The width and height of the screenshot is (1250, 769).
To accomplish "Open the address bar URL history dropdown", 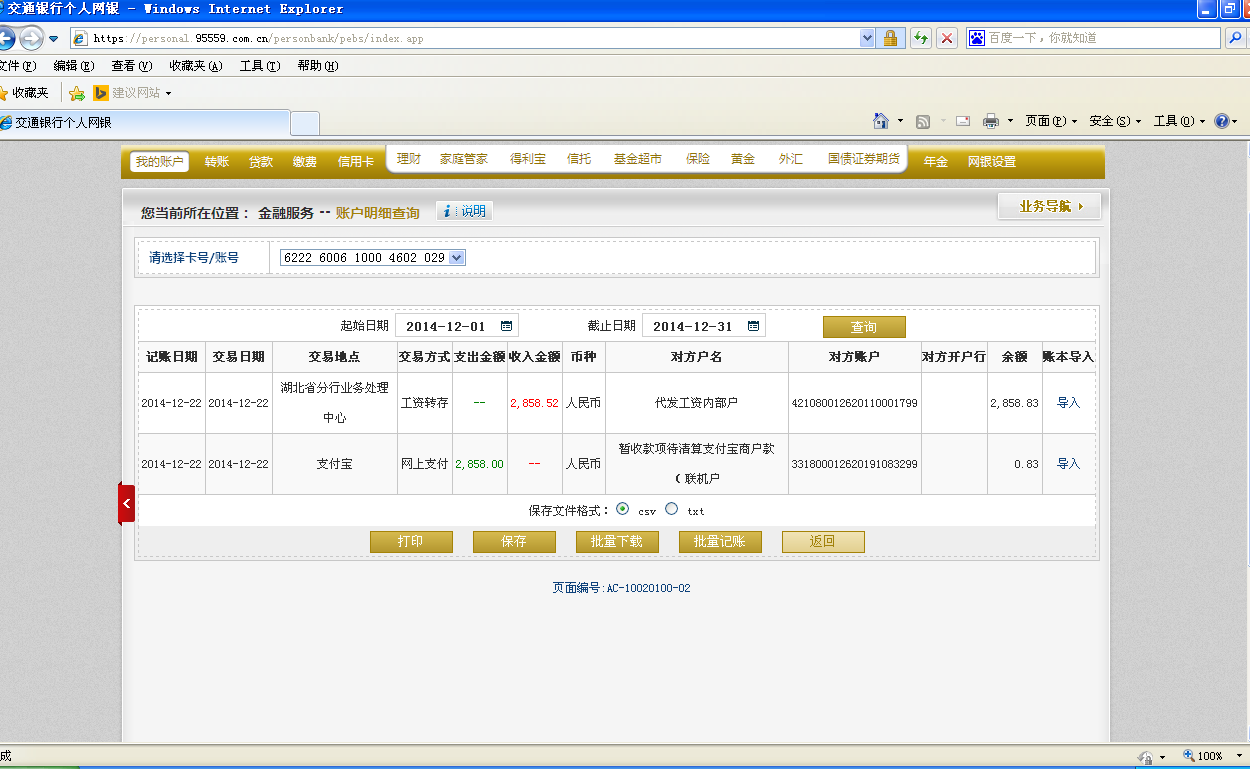I will point(867,38).
